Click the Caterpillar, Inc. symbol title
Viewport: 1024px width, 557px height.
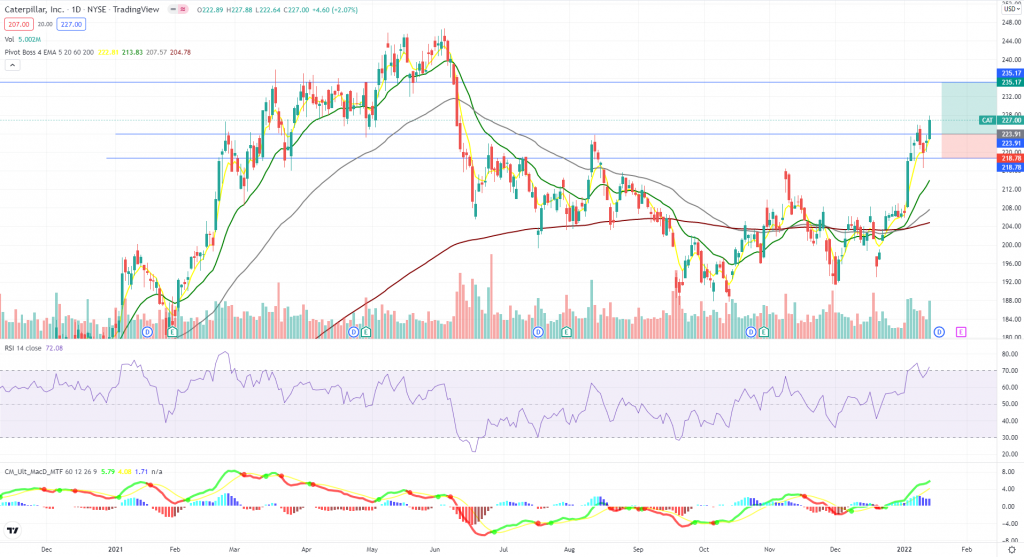34,10
